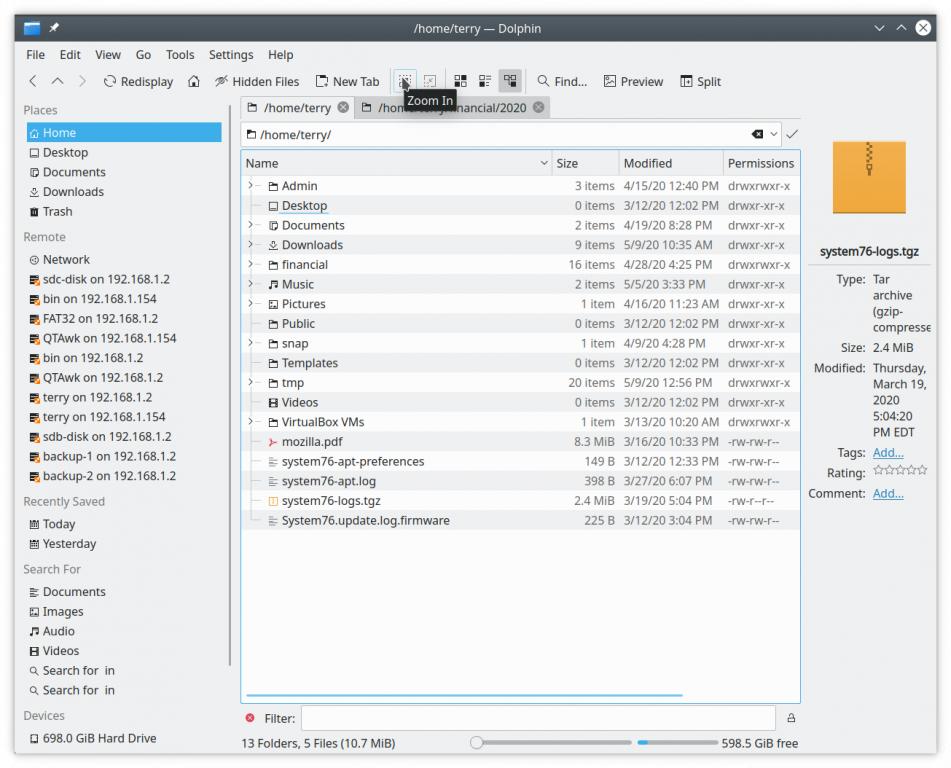Click the Home toolbar icon

[x=194, y=82]
